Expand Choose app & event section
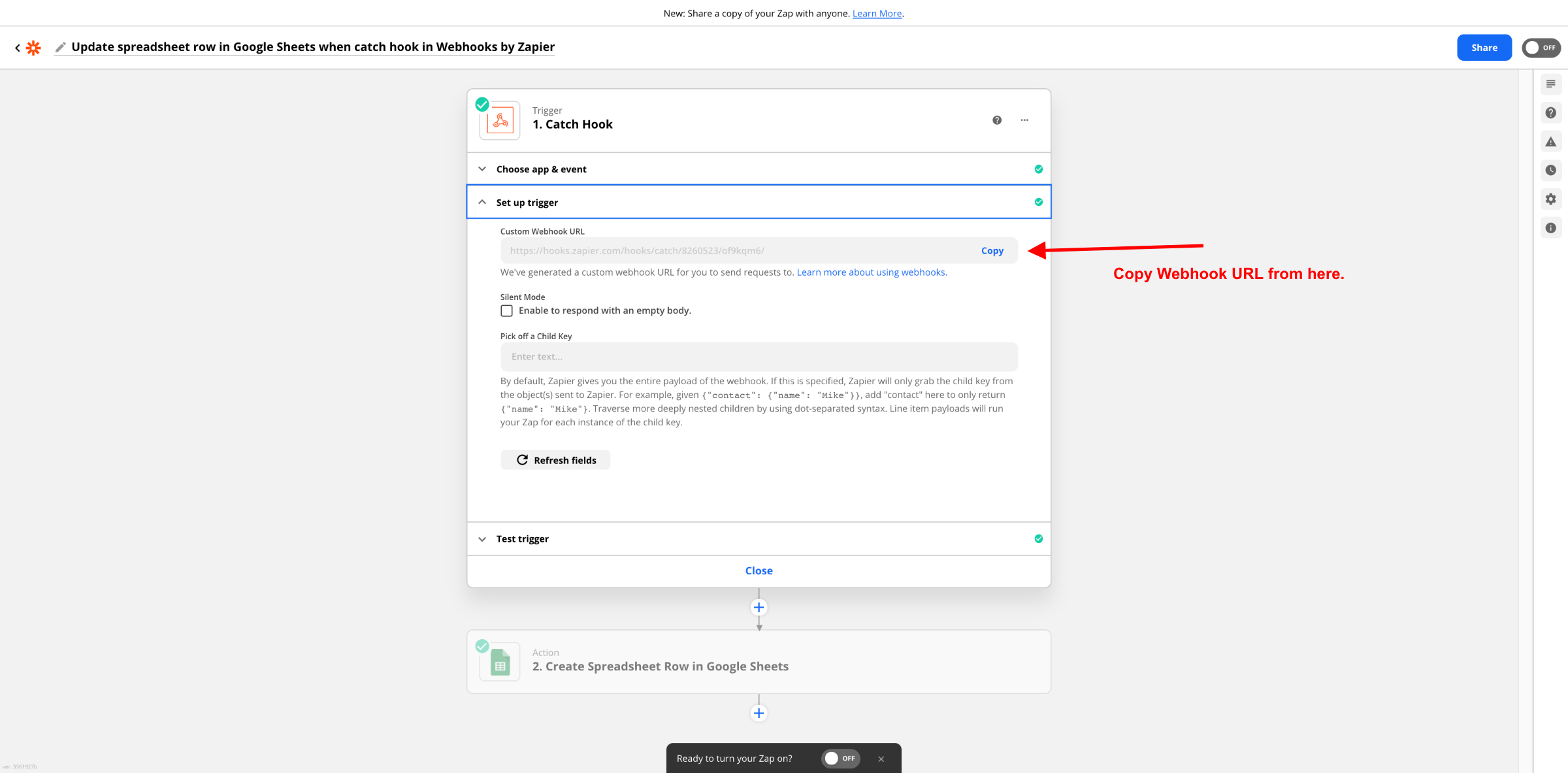The height and width of the screenshot is (773, 1568). point(759,169)
